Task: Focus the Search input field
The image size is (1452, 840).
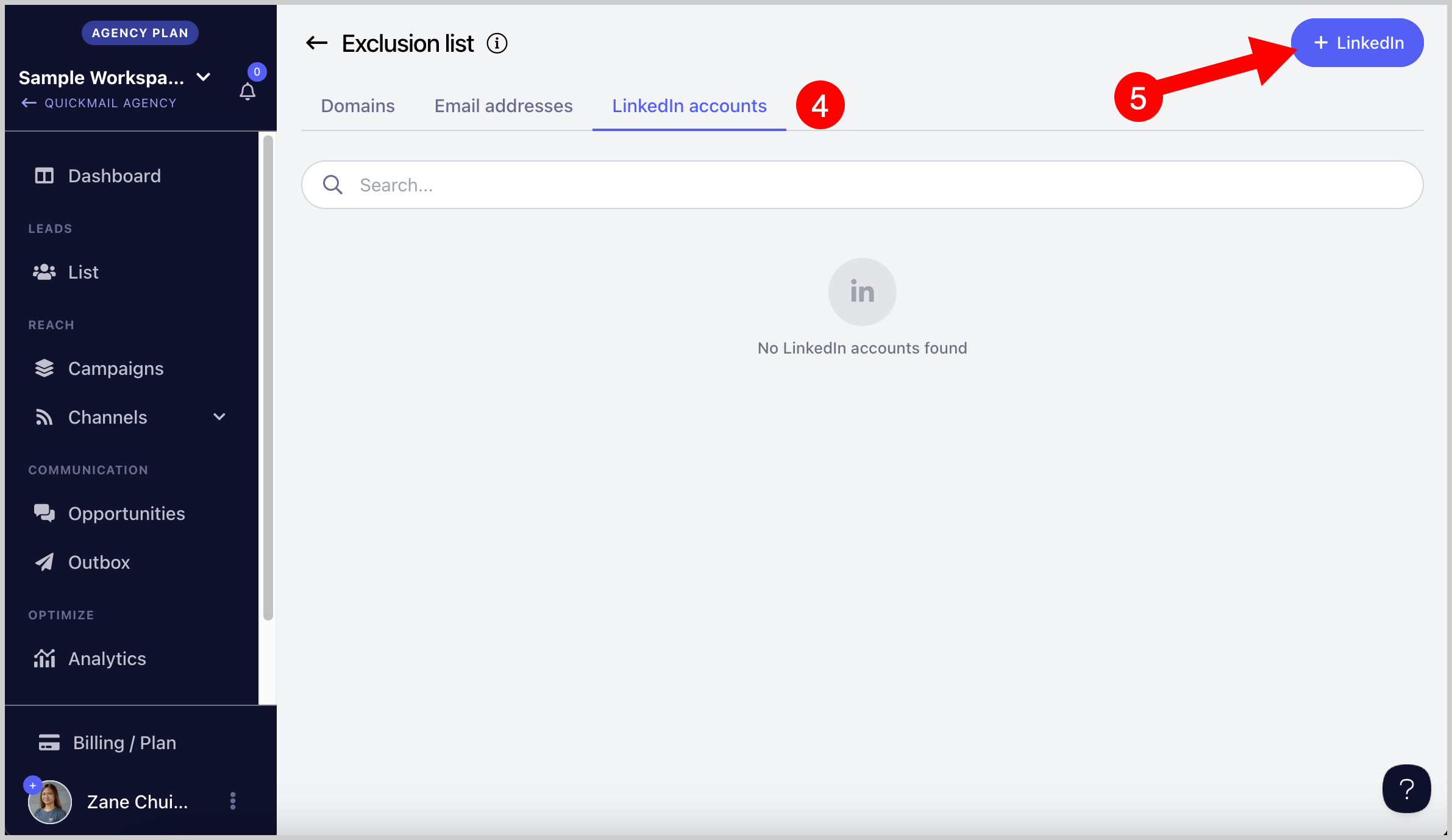Action: (862, 185)
